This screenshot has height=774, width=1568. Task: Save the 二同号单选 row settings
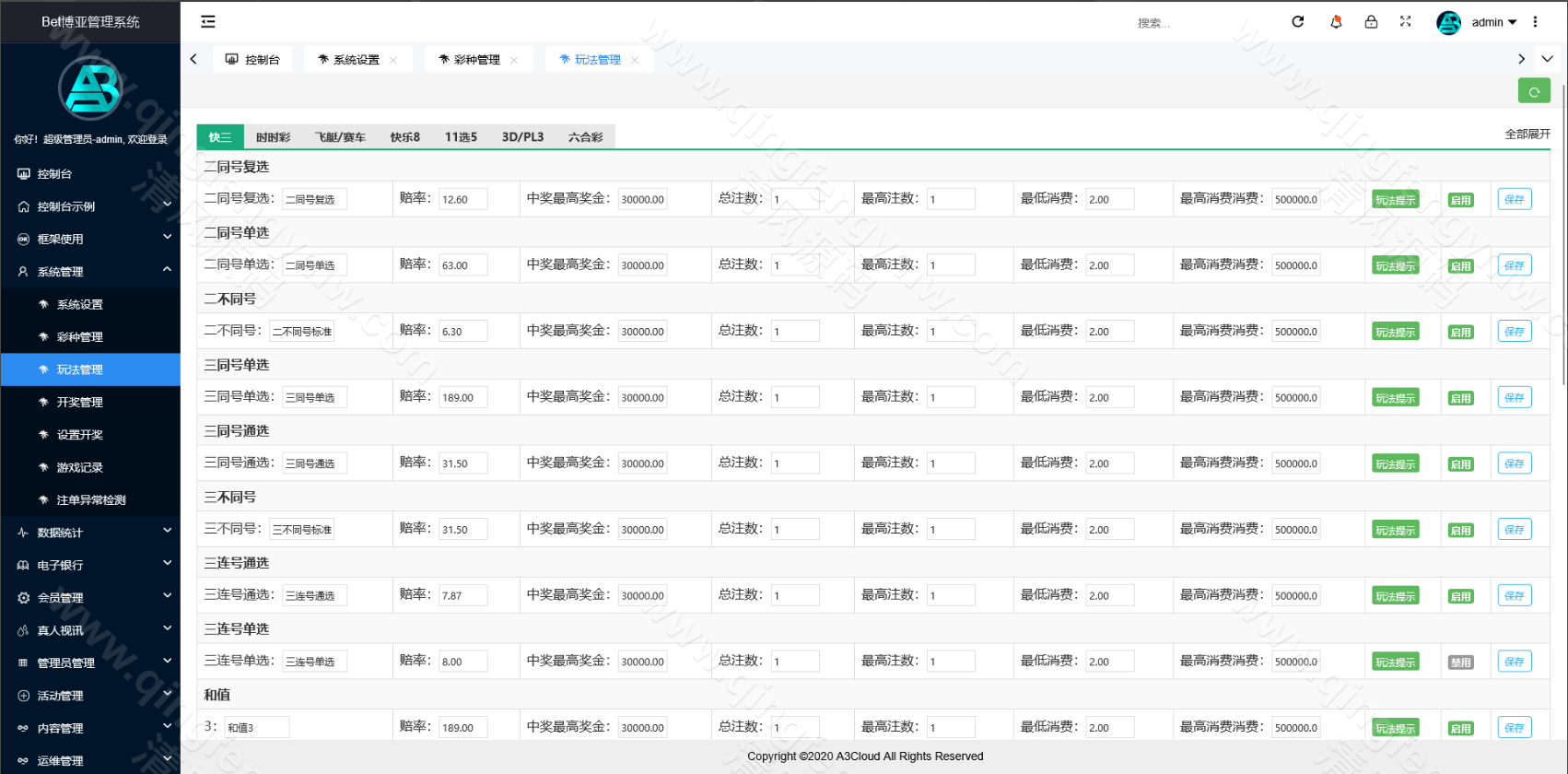pos(1515,265)
